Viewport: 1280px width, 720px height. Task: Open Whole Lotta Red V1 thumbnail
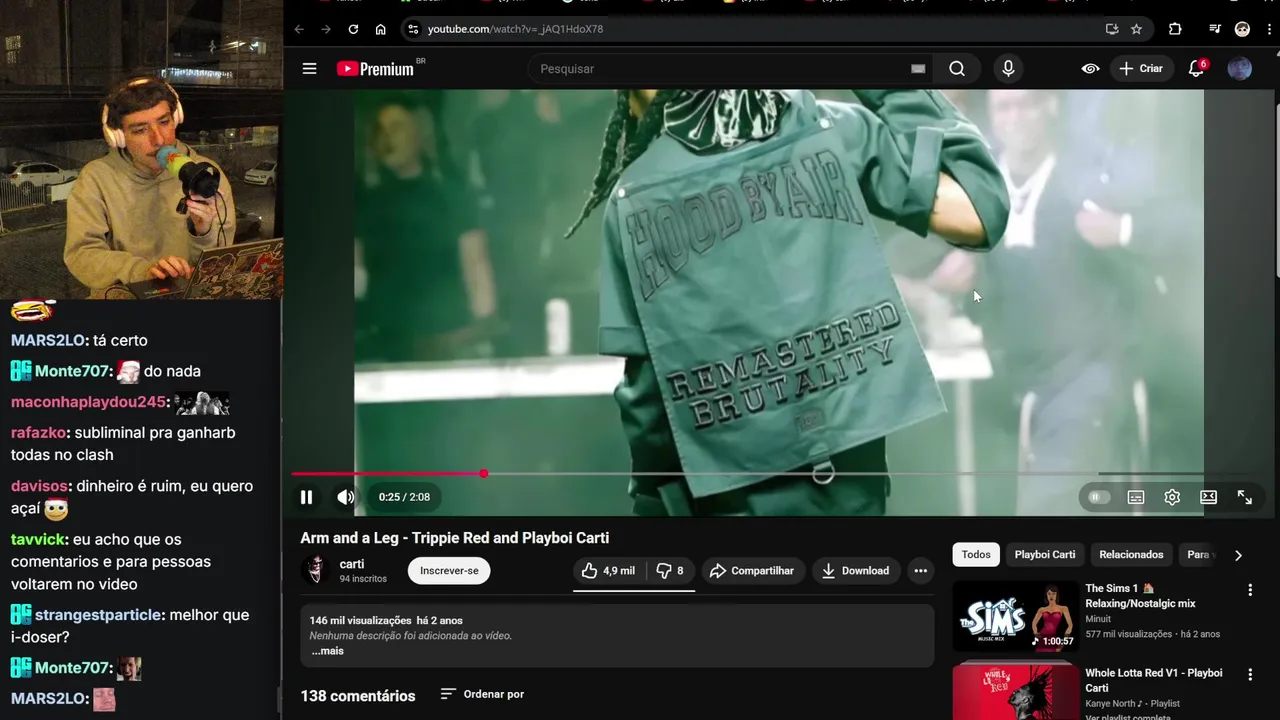click(1015, 692)
